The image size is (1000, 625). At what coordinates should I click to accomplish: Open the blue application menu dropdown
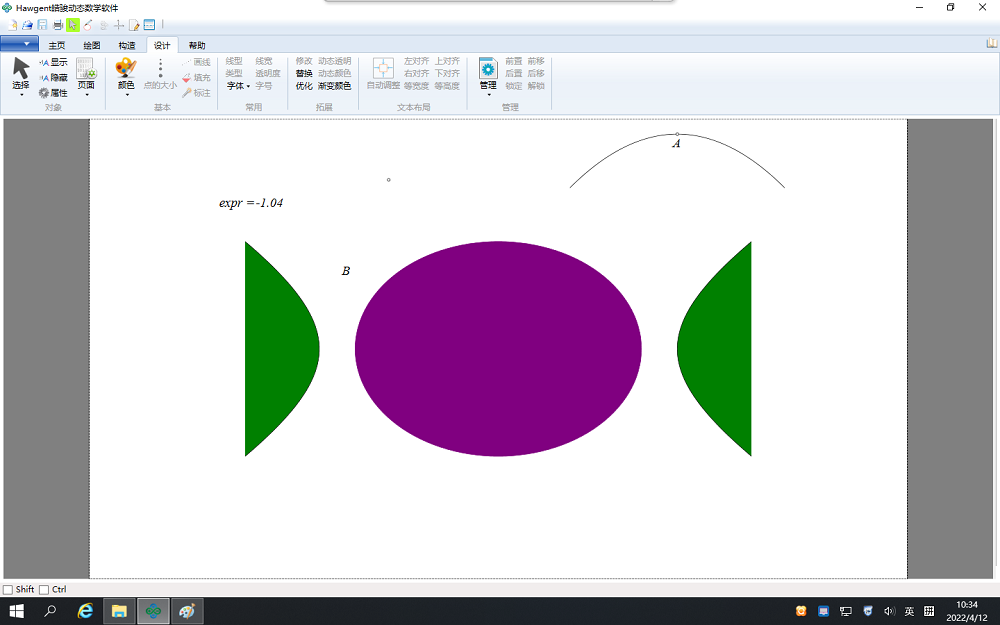point(19,44)
